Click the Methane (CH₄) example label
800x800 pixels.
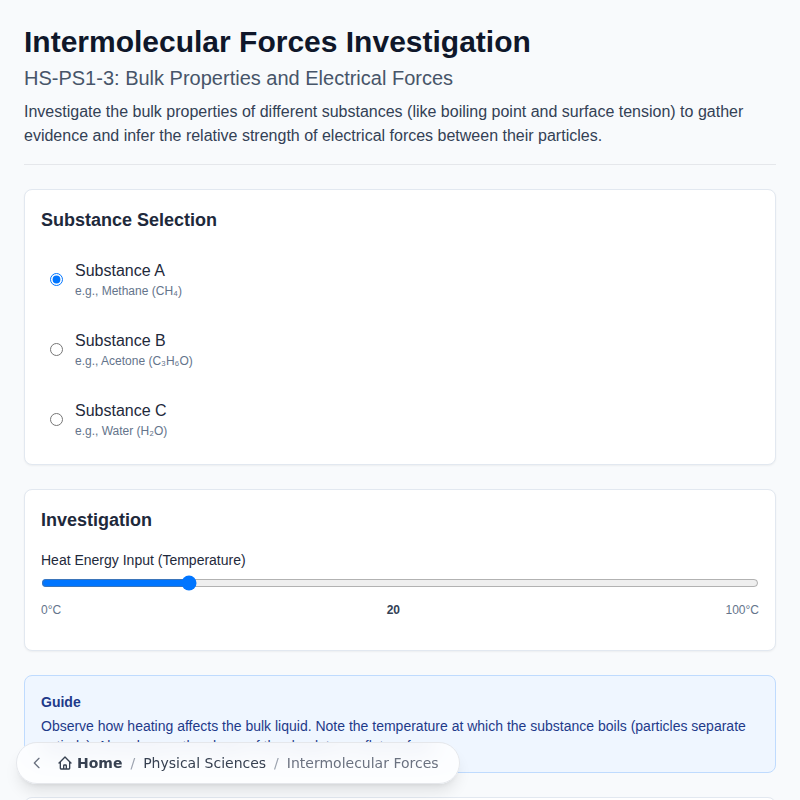(128, 291)
